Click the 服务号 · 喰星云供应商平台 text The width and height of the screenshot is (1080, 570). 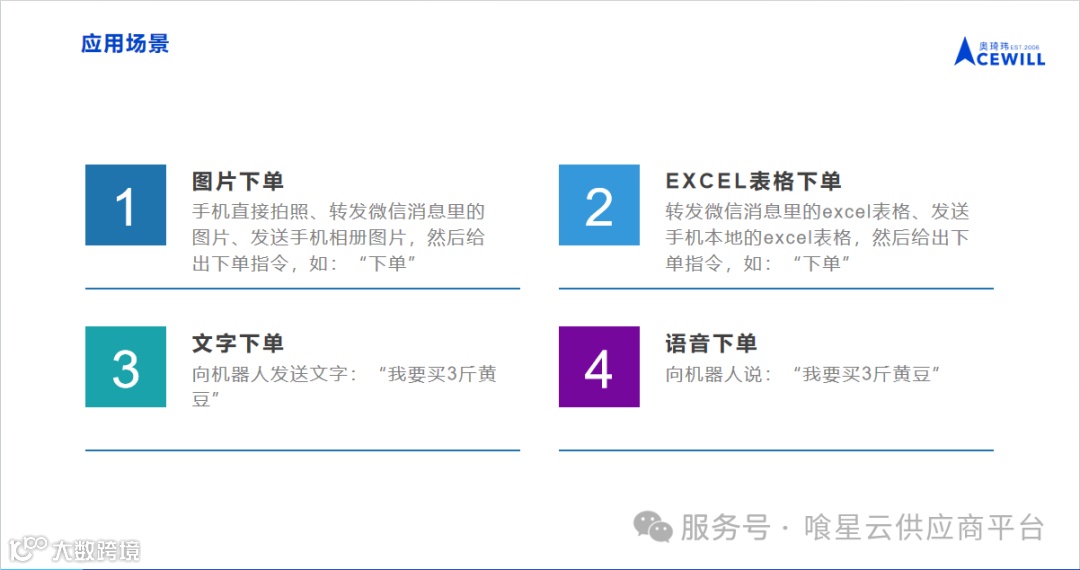[862, 527]
